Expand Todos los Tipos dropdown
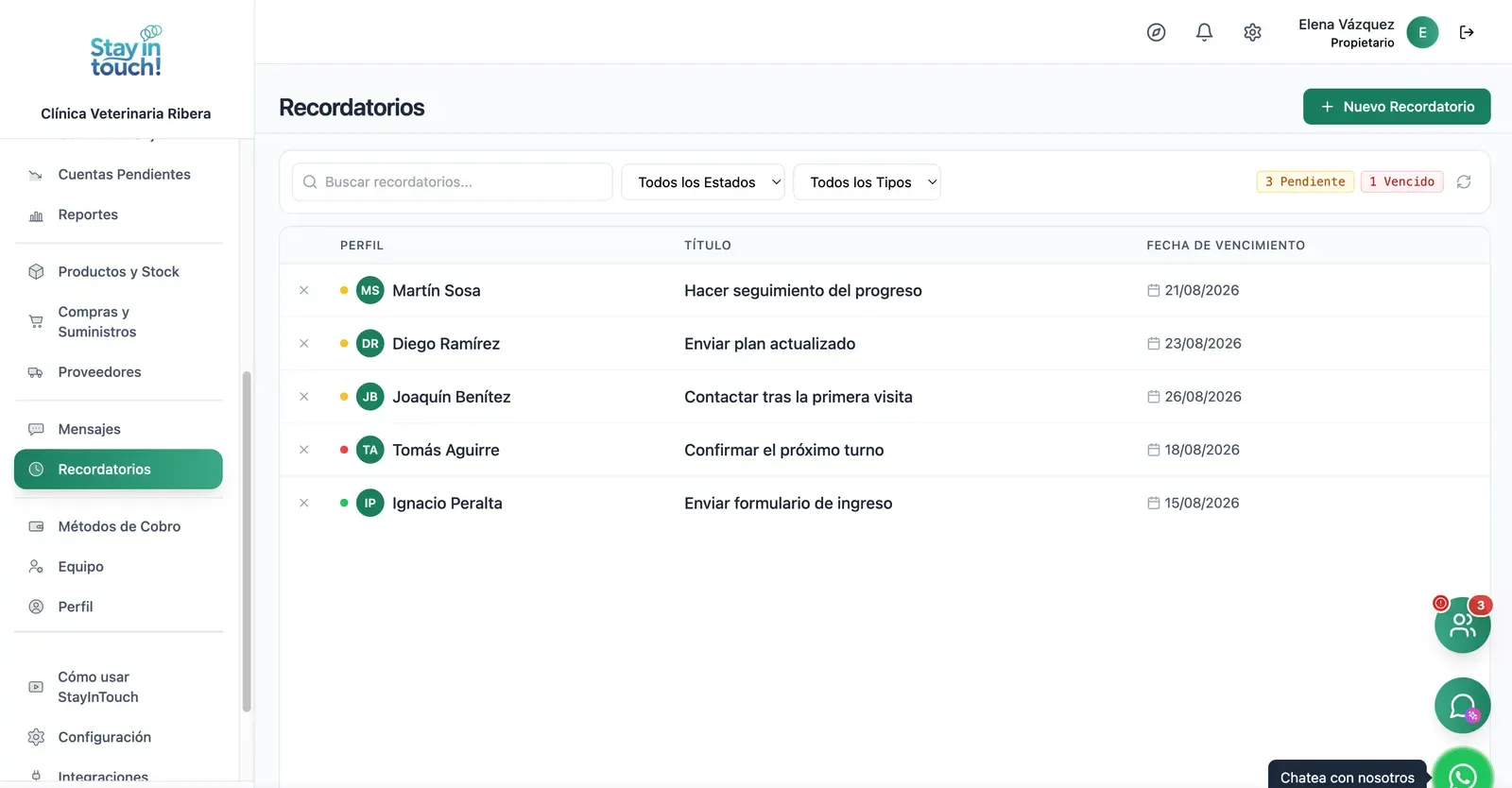 pos(867,182)
